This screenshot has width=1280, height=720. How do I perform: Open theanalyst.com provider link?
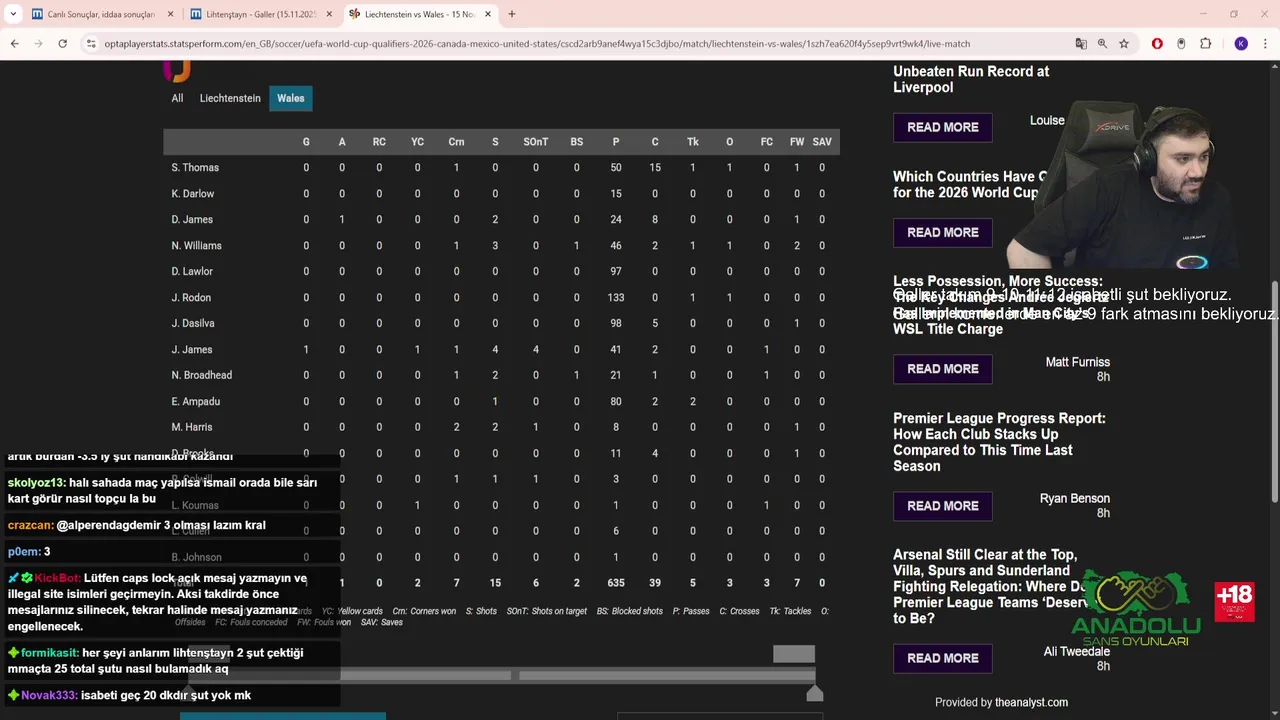click(1031, 703)
